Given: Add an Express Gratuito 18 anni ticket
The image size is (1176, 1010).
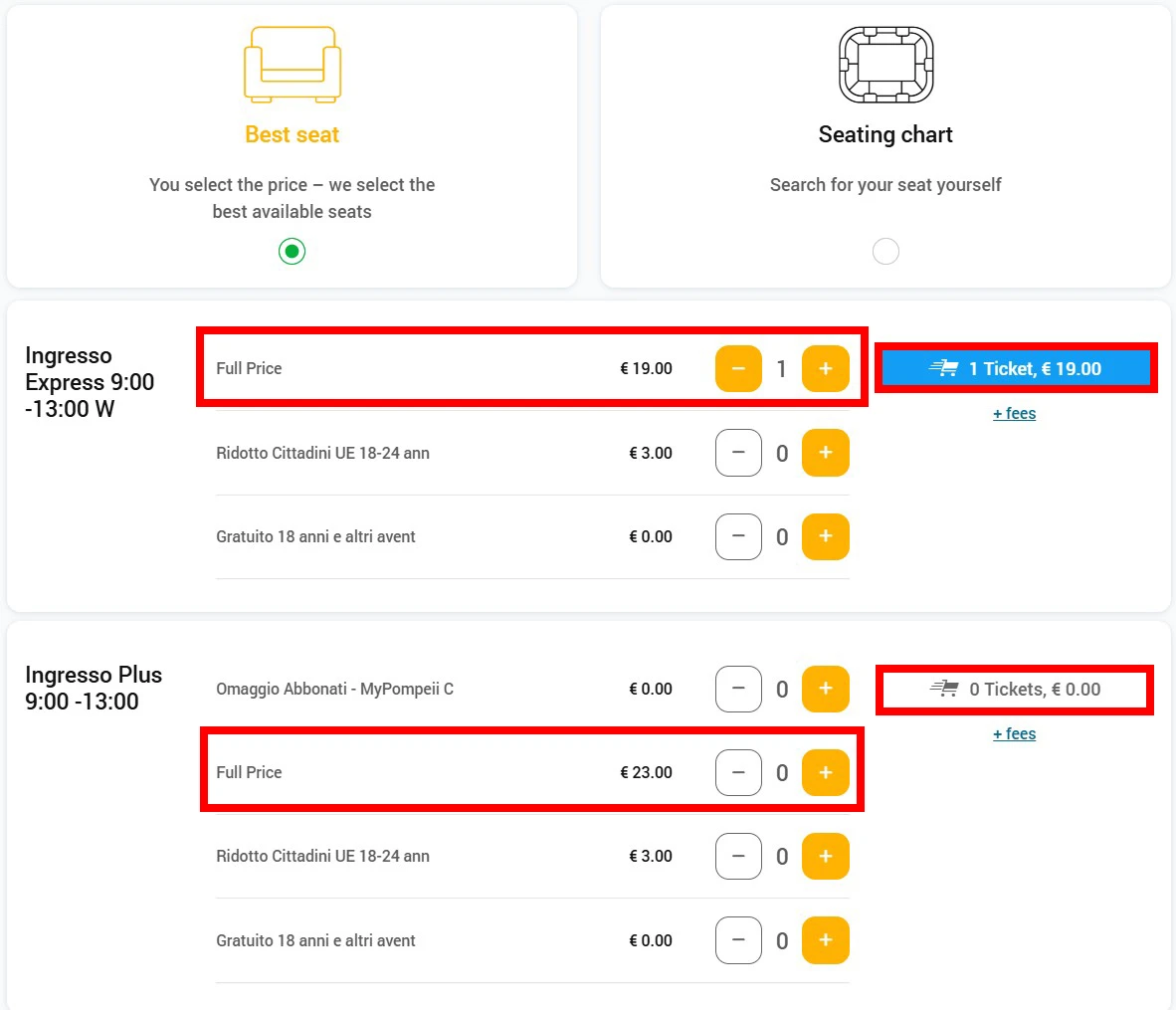Looking at the screenshot, I should [x=825, y=537].
